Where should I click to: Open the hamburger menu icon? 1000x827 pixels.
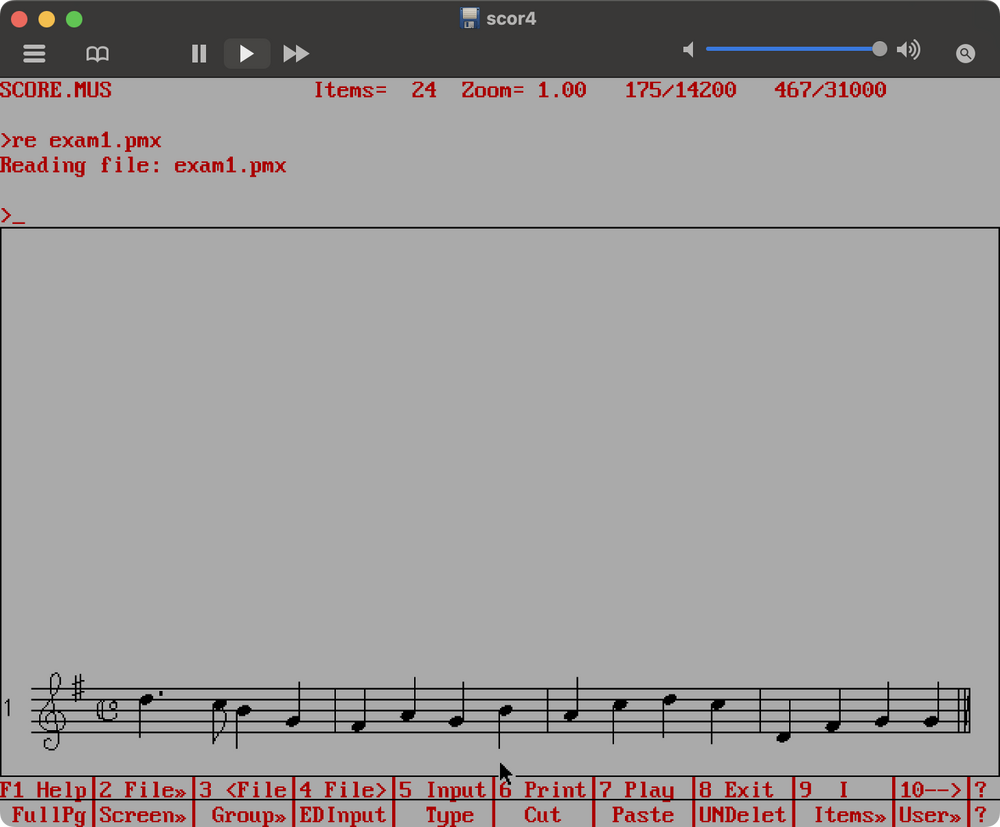(34, 54)
